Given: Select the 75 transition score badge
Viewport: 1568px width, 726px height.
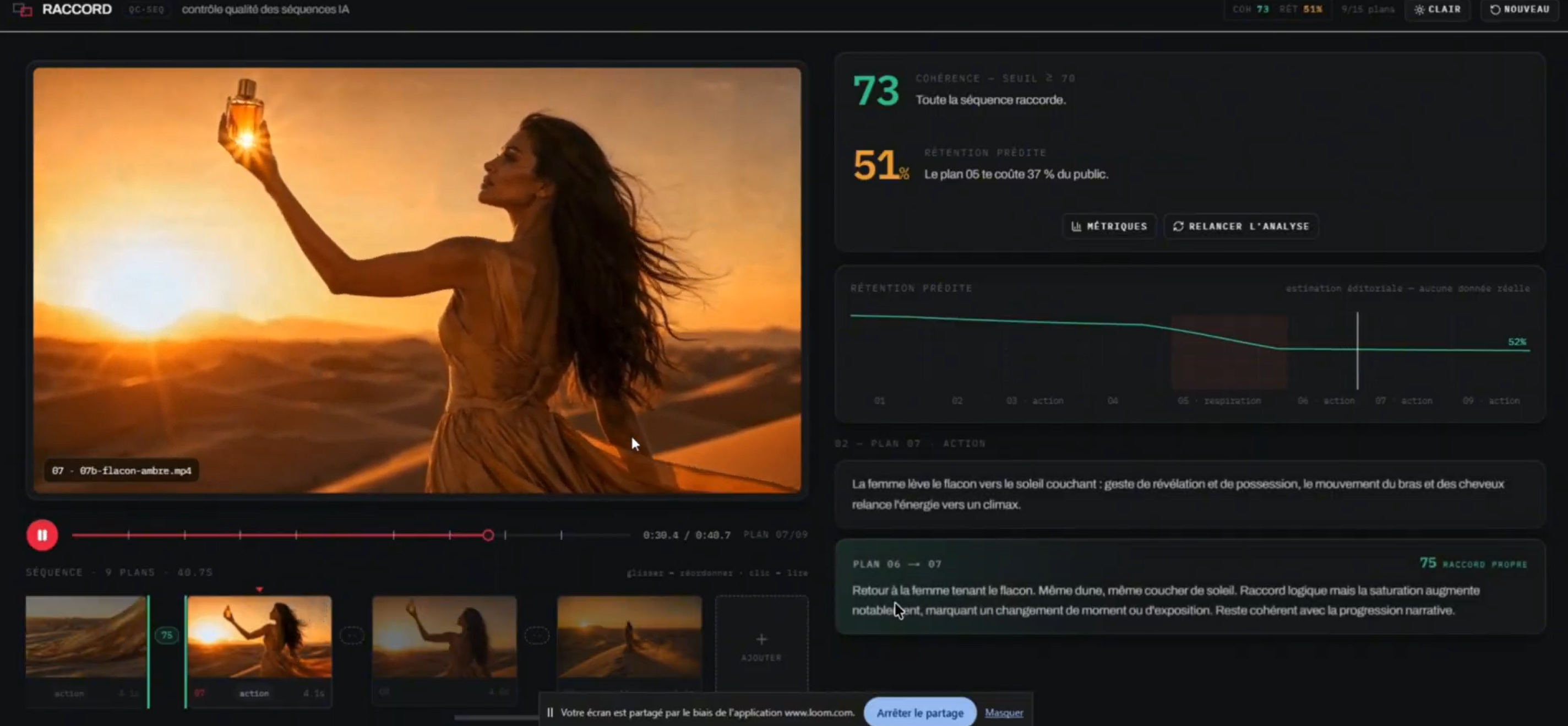Looking at the screenshot, I should tap(167, 635).
